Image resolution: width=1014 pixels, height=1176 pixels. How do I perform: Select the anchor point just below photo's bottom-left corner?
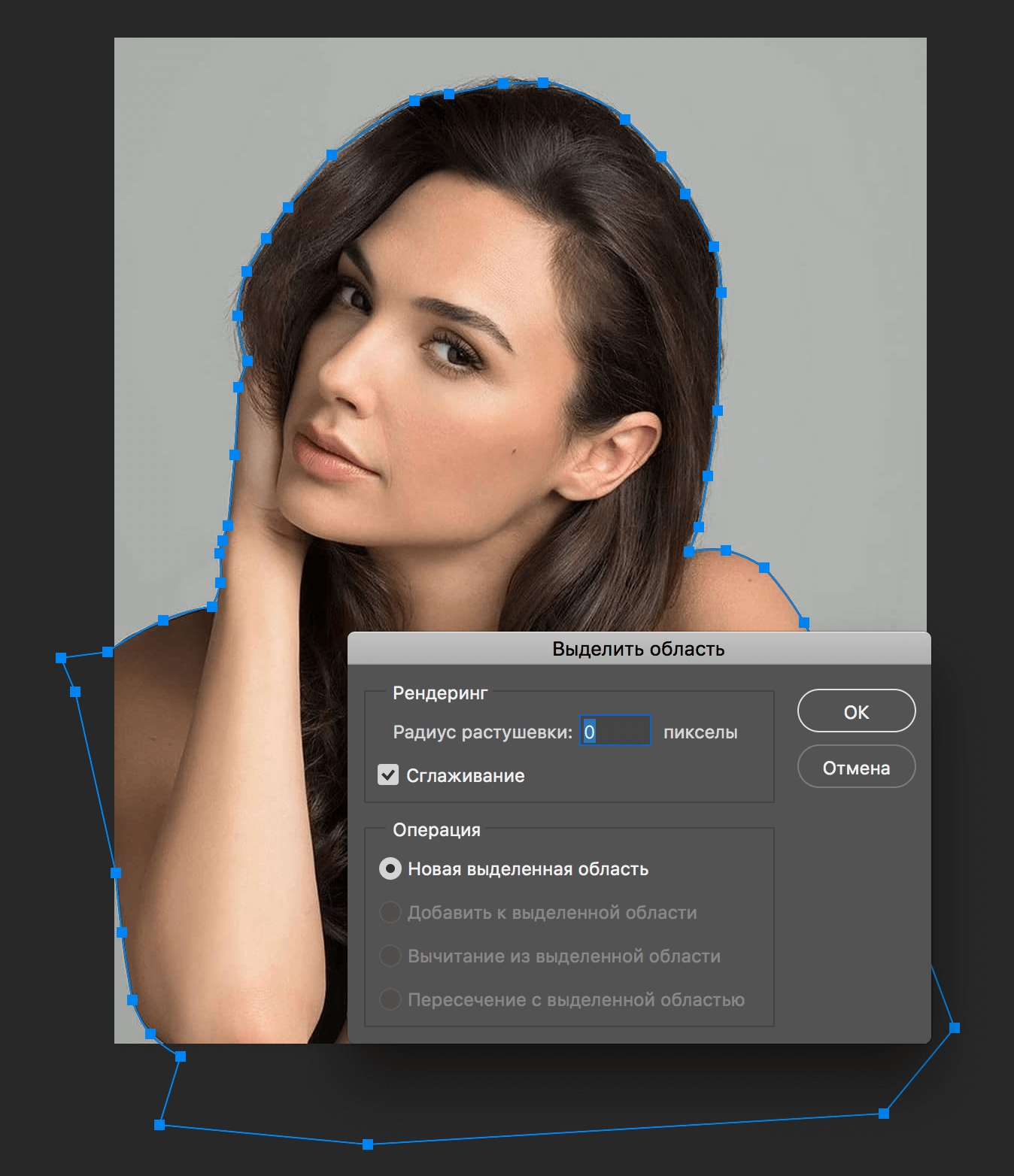(181, 1056)
